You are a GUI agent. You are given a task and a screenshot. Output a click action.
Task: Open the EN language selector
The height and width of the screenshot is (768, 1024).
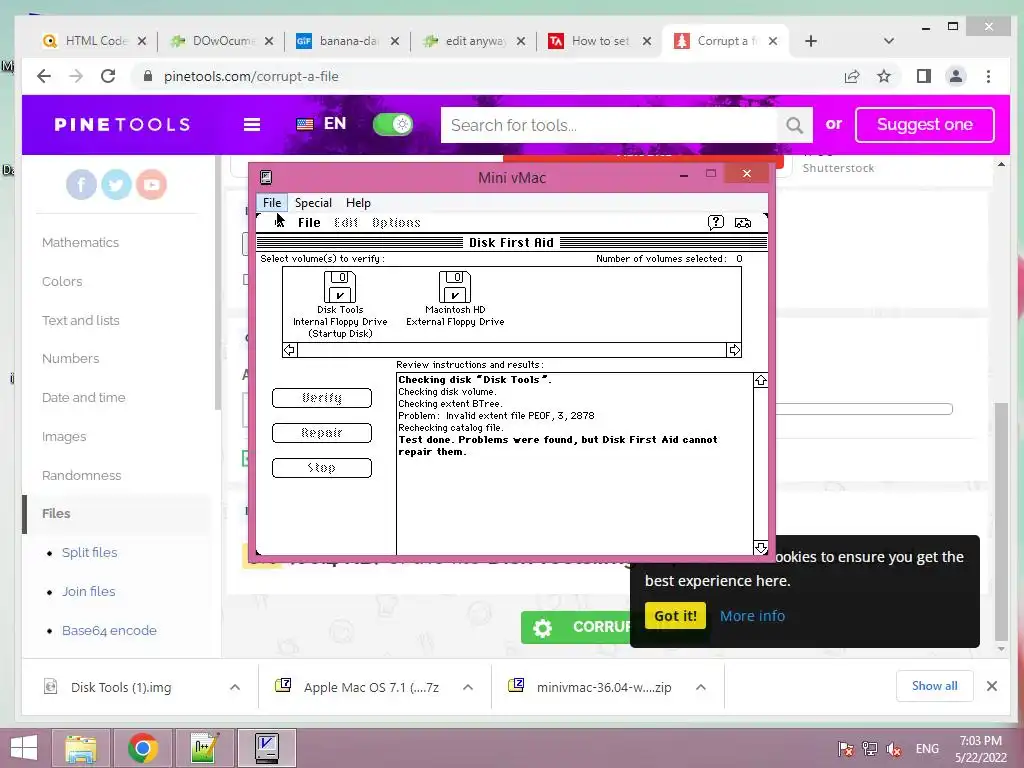pyautogui.click(x=321, y=124)
